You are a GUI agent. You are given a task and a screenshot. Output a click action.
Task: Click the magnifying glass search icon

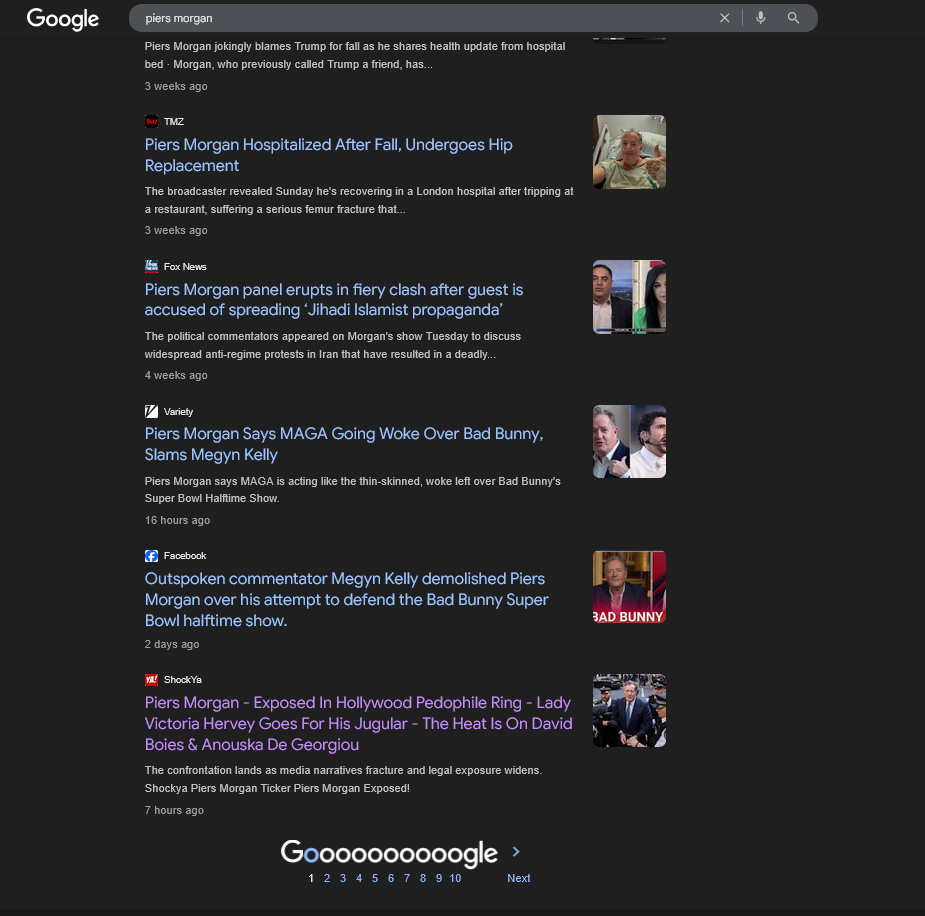pyautogui.click(x=794, y=18)
